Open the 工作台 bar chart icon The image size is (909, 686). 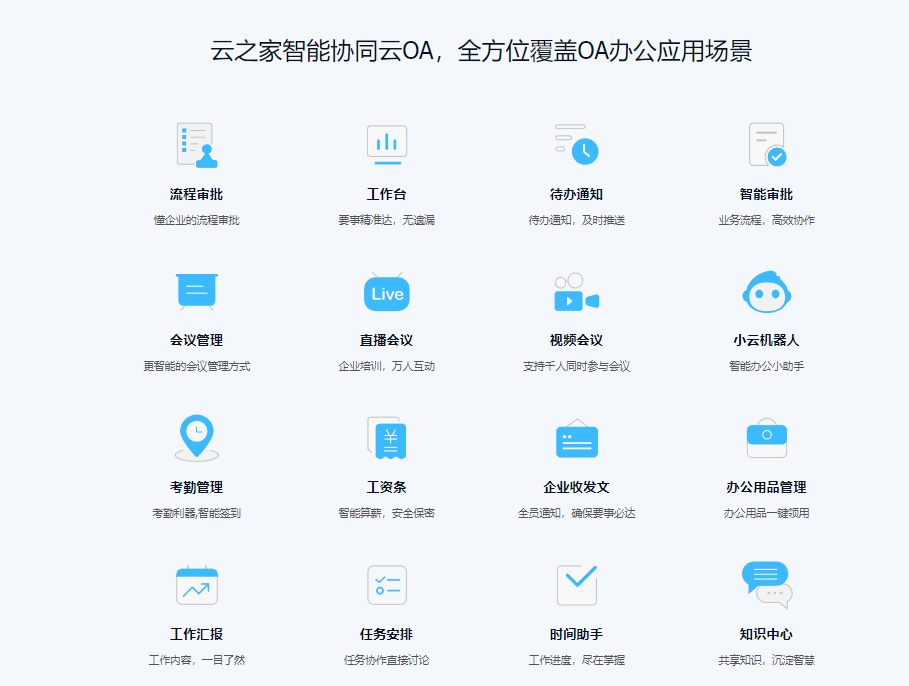click(x=387, y=145)
